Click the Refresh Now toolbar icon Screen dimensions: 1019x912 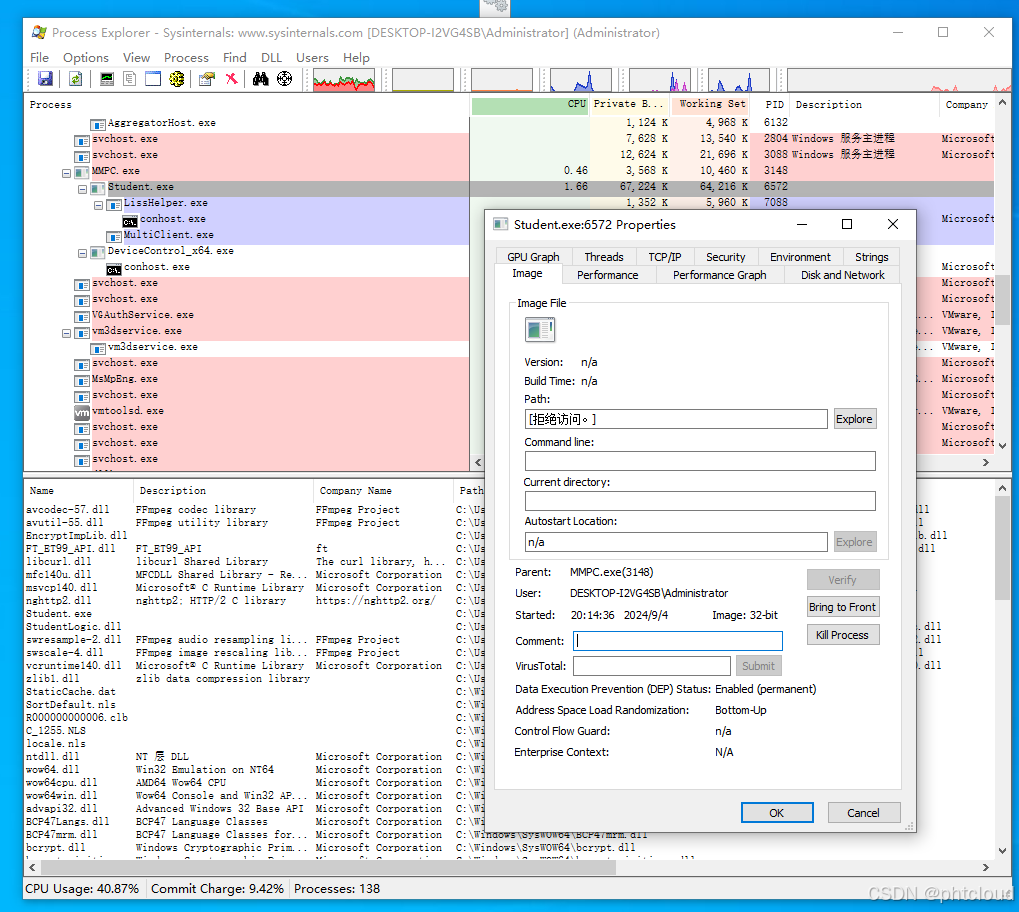tap(75, 79)
